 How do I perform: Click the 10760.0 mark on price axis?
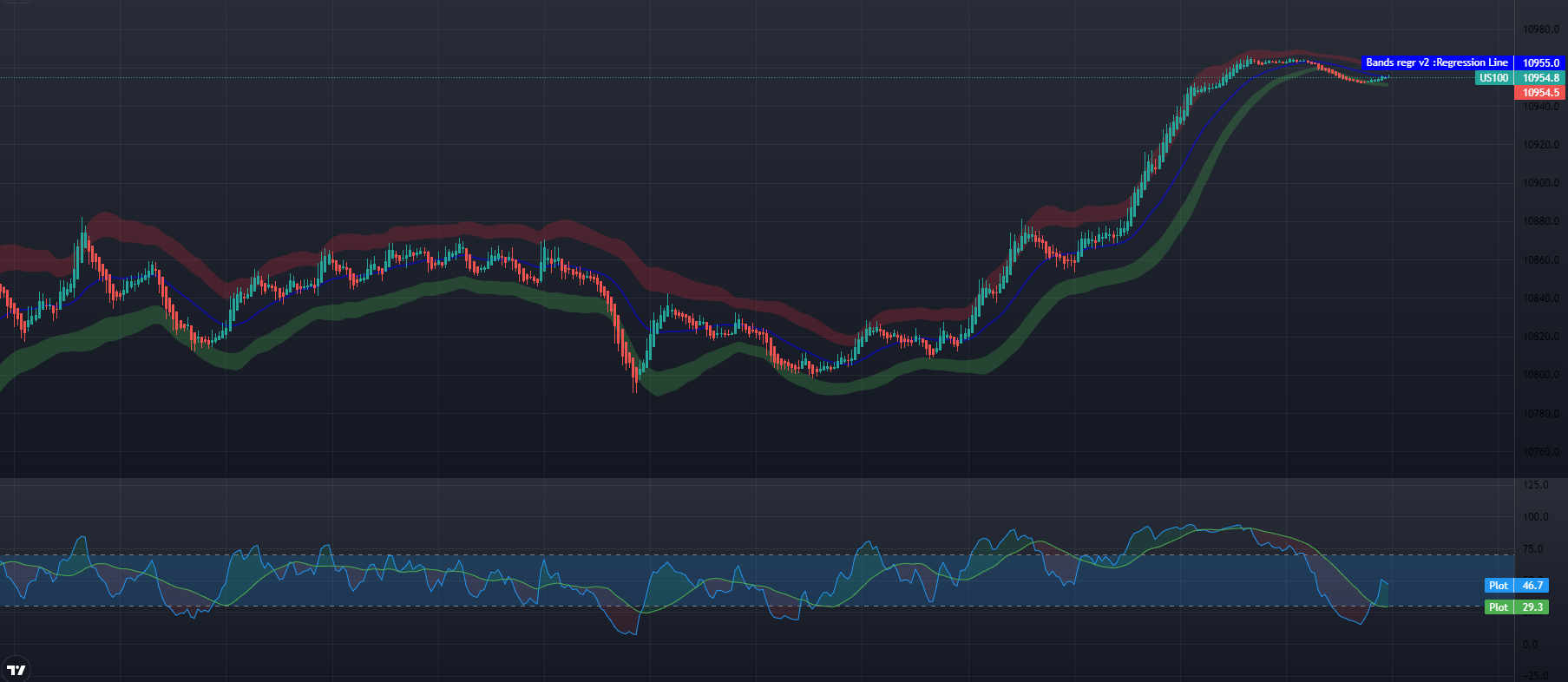click(x=1540, y=452)
